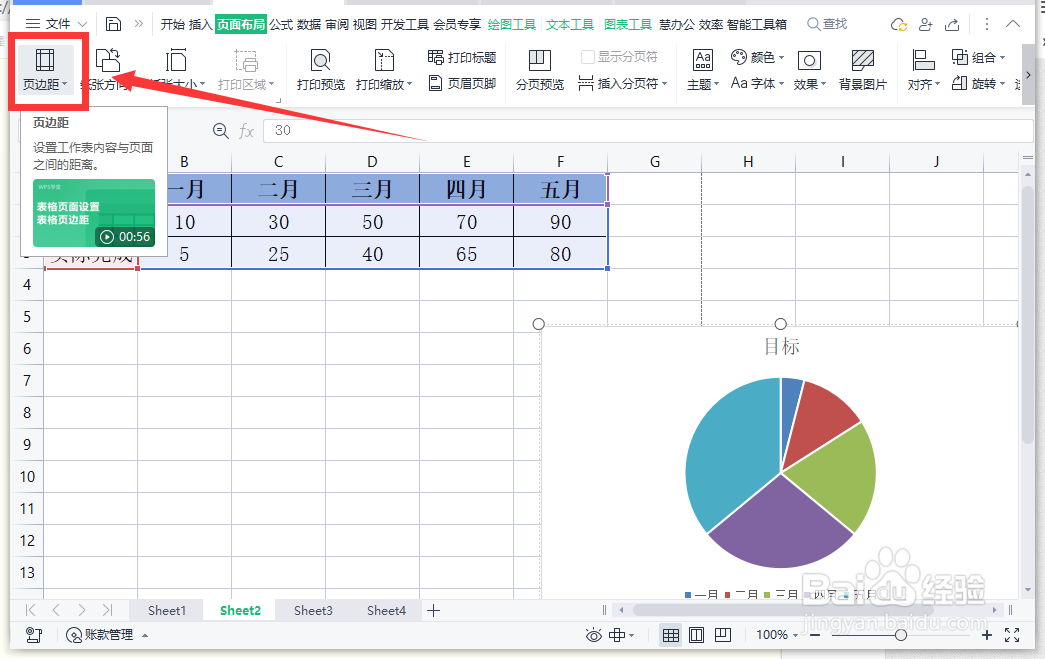Viewport: 1045px width, 659px height.
Task: Go to first sheet navigation arrow
Action: pyautogui.click(x=30, y=610)
